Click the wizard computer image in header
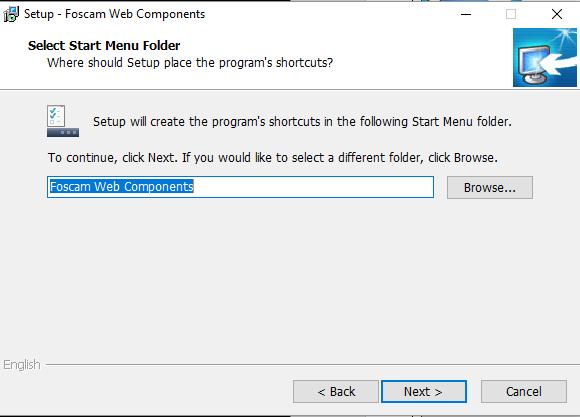 click(x=544, y=57)
